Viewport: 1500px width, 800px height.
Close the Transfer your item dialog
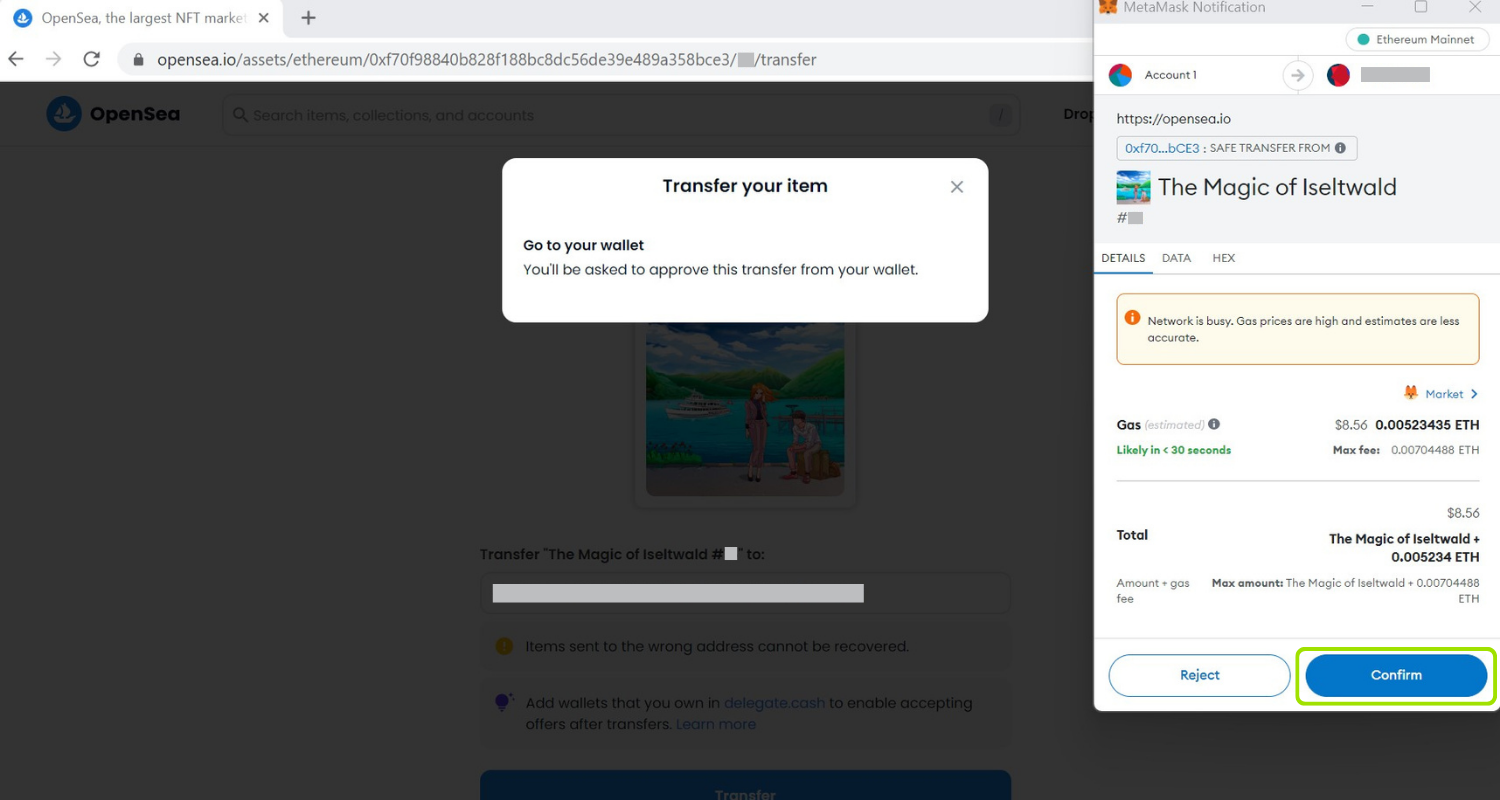tap(957, 187)
